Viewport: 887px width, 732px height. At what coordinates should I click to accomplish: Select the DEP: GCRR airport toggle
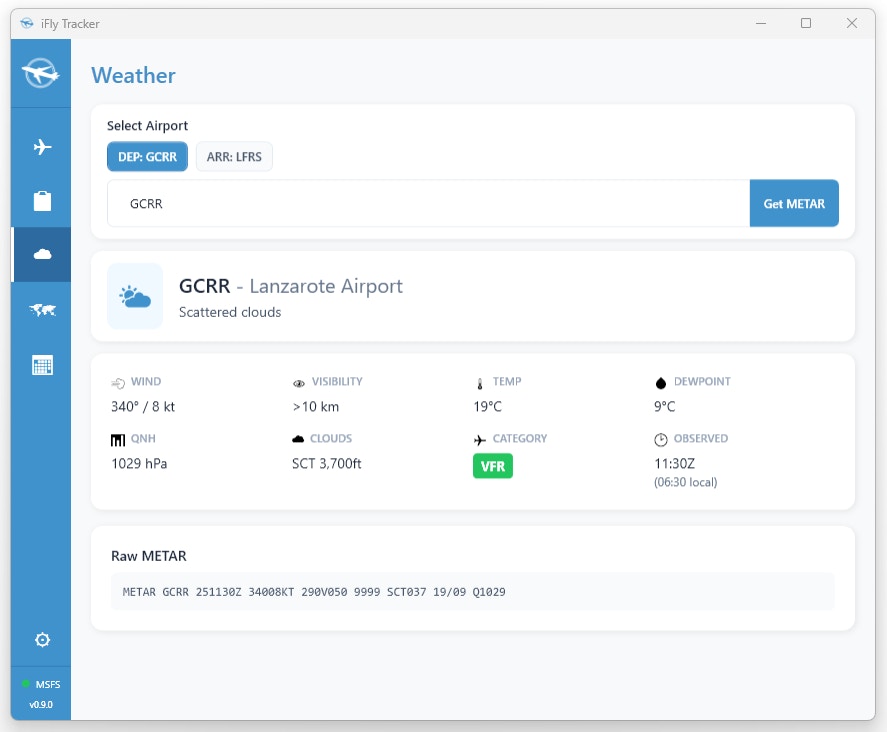pyautogui.click(x=147, y=157)
